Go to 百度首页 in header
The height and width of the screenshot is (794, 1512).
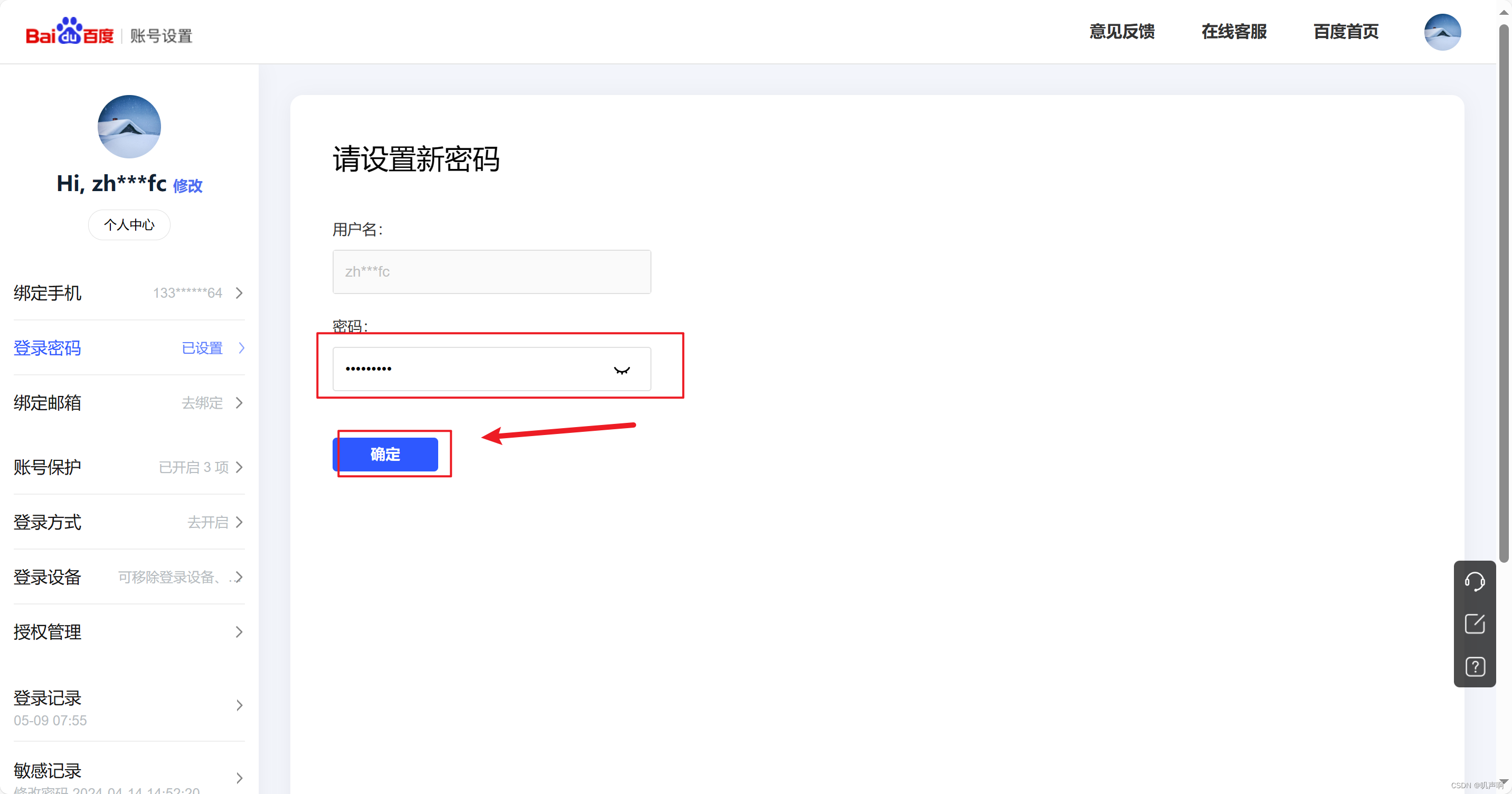point(1345,32)
